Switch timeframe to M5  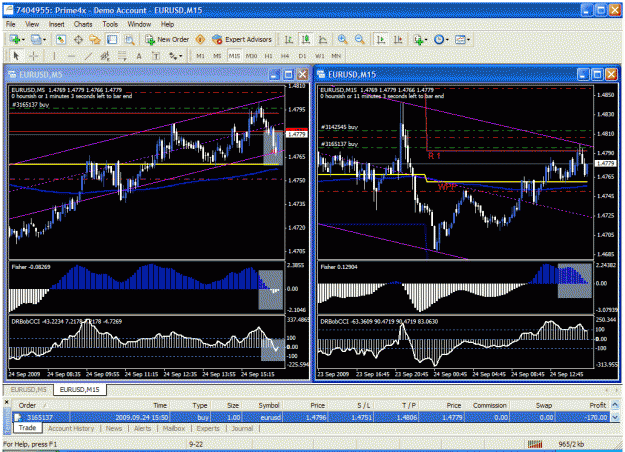point(217,56)
